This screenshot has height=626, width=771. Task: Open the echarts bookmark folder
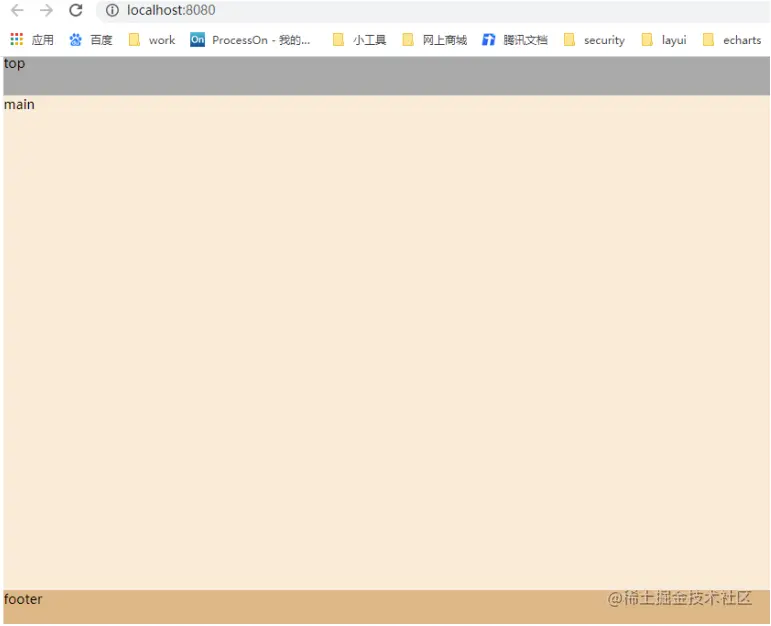732,40
